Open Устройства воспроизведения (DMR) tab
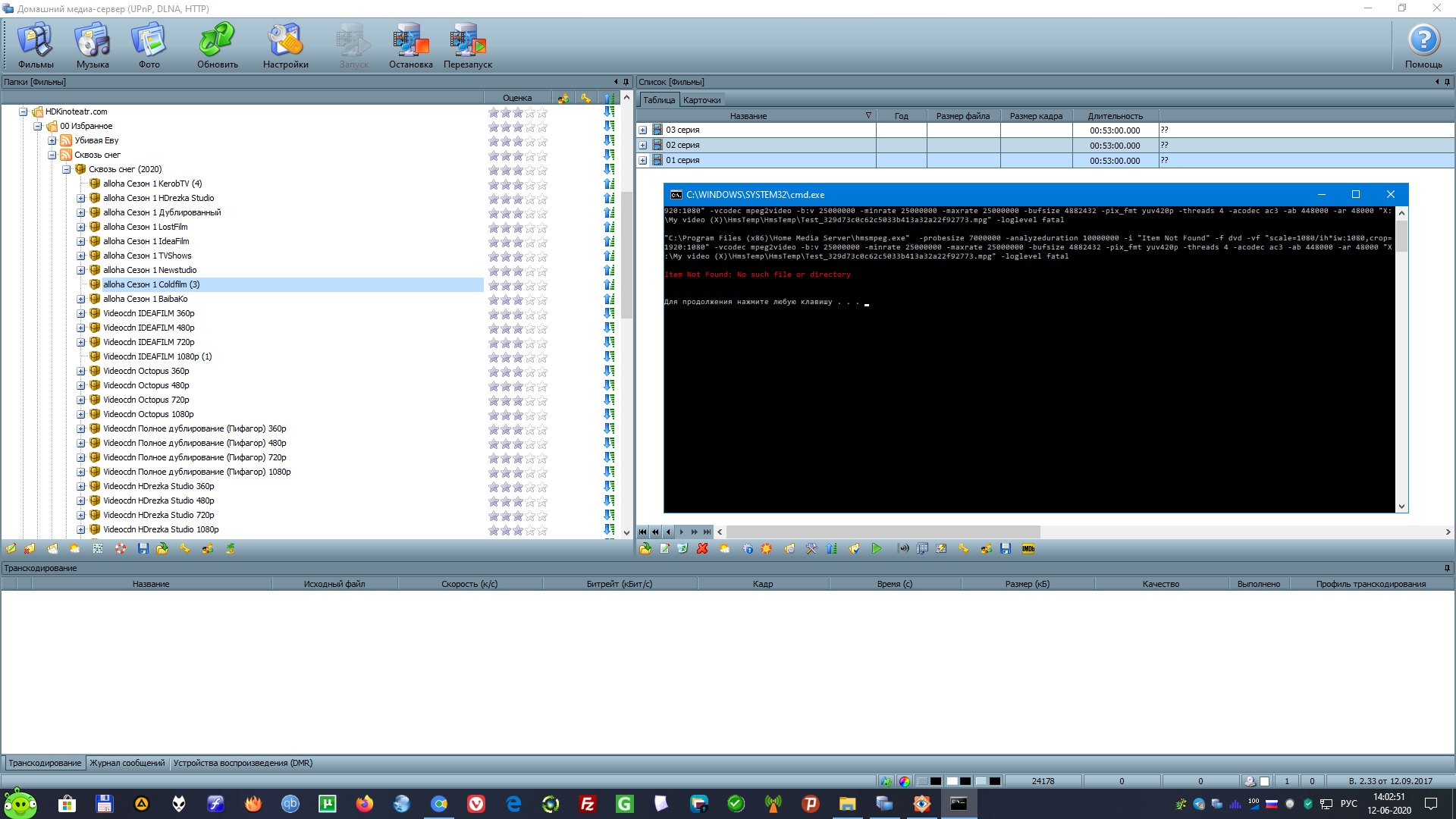Screen dimensions: 1456x819 tap(243, 763)
